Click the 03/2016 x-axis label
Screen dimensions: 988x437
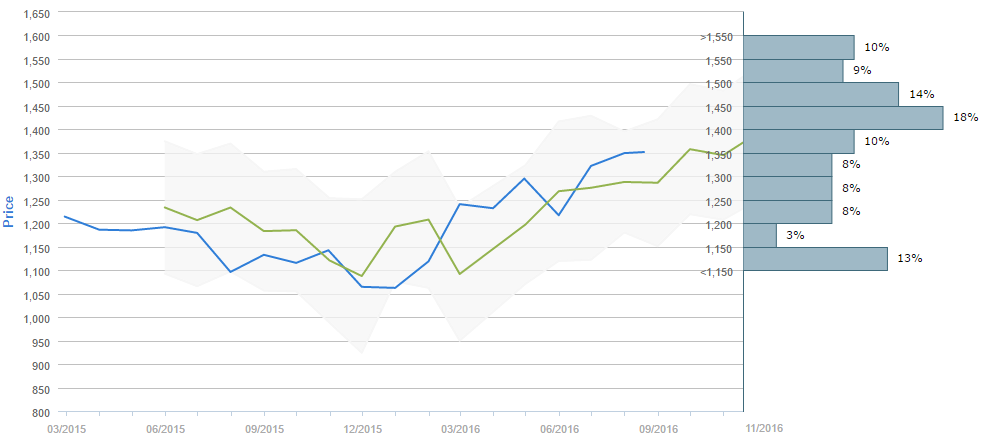pyautogui.click(x=460, y=428)
